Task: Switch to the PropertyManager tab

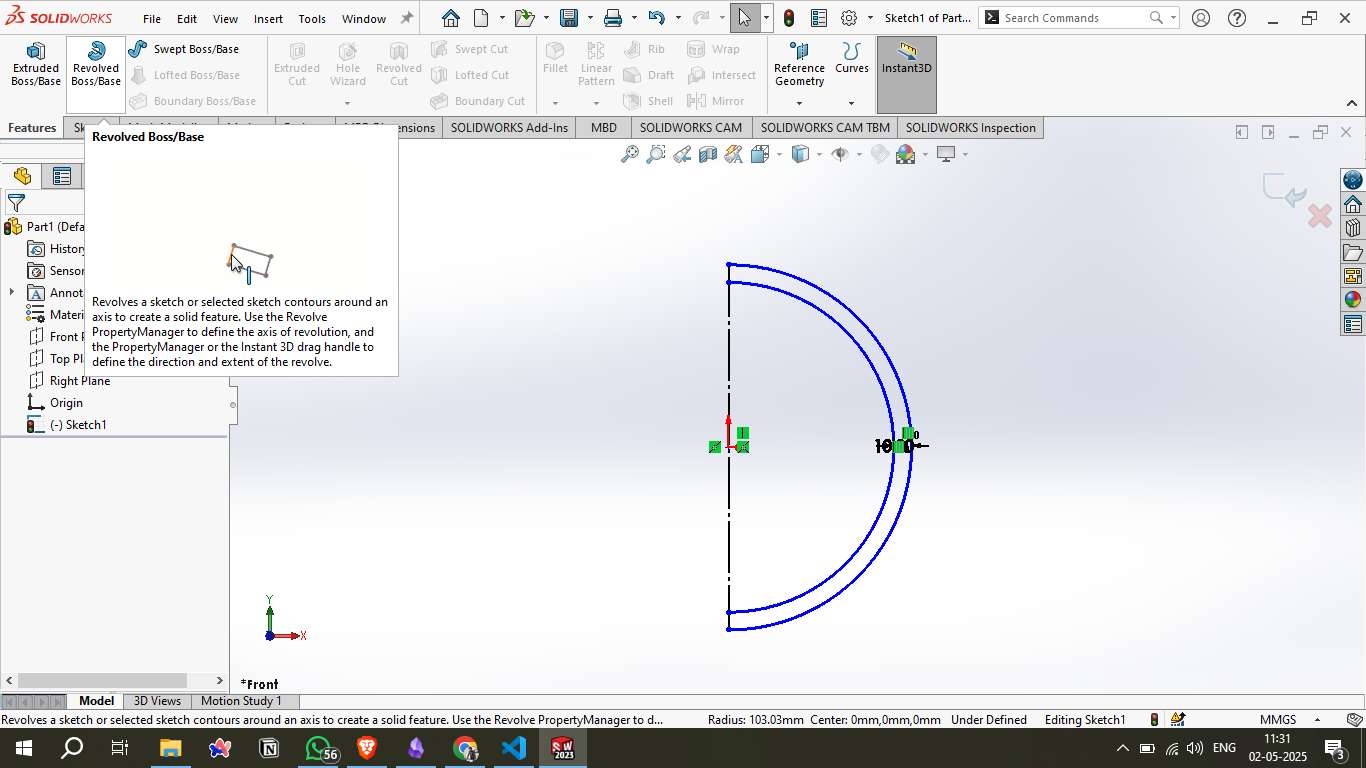Action: click(62, 176)
